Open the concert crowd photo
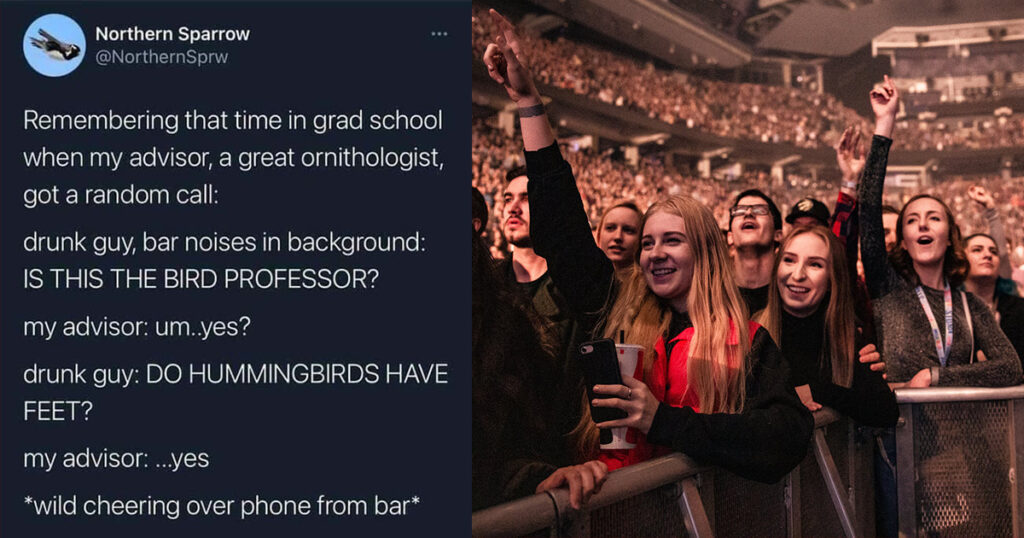 pyautogui.click(x=748, y=269)
